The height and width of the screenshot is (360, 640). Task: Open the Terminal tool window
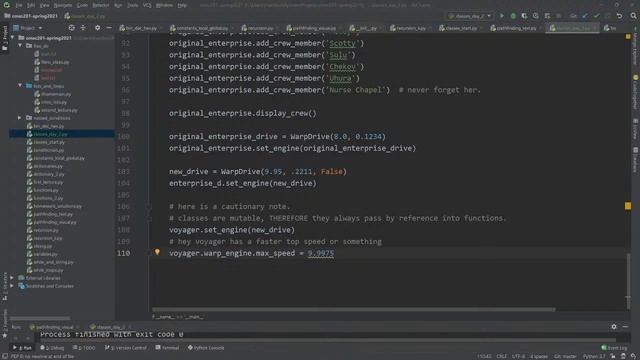(167, 348)
